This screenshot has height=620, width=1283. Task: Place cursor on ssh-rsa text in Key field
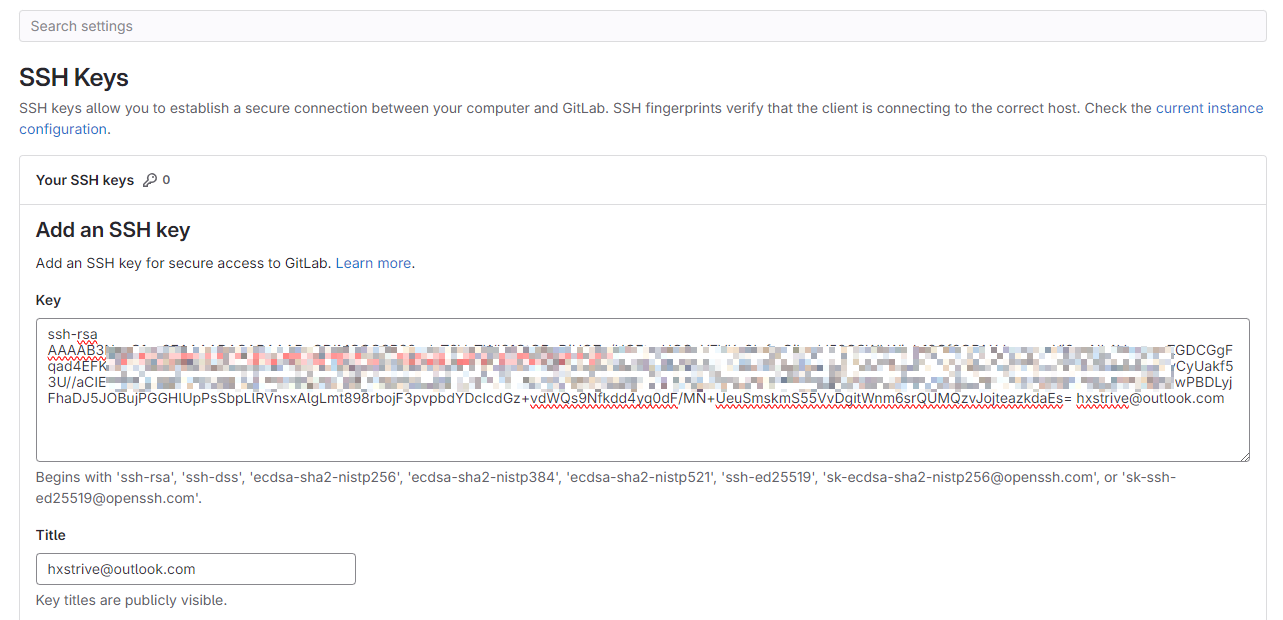(72, 334)
